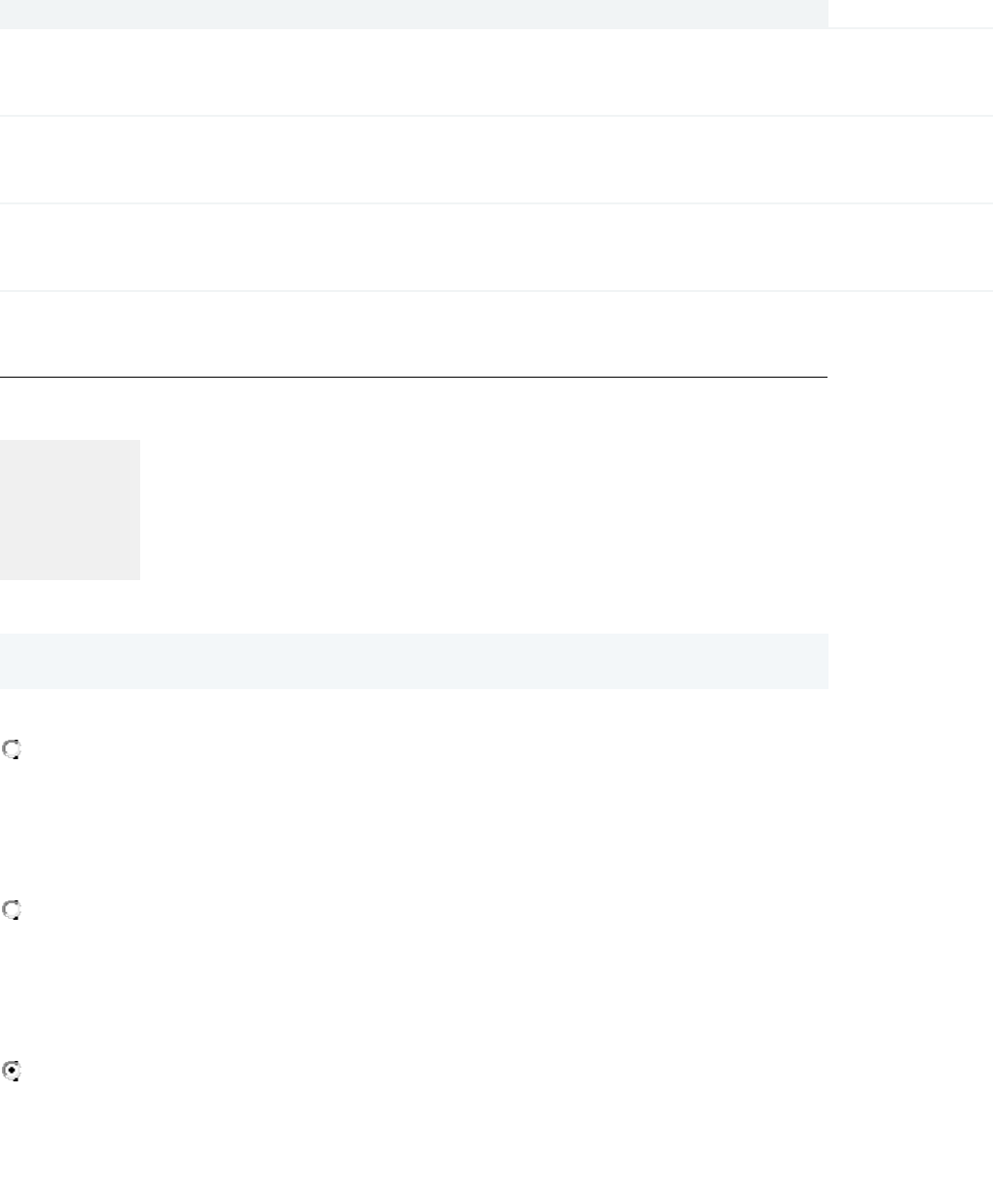Select the third blank table row
993x1204 pixels.
414,248
